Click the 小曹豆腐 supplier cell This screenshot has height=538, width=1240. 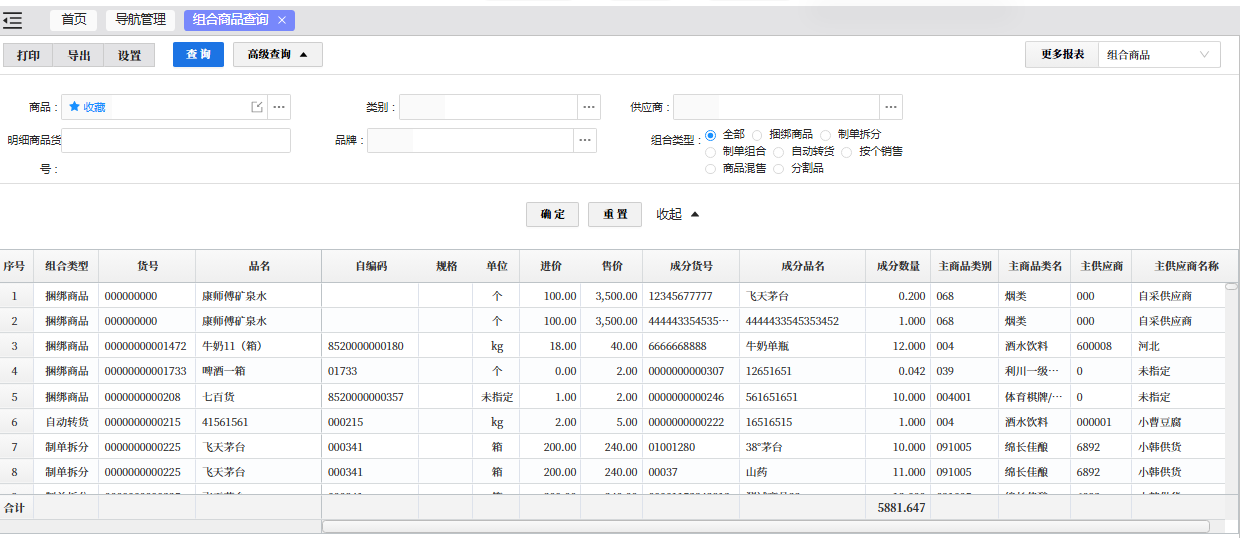1178,422
